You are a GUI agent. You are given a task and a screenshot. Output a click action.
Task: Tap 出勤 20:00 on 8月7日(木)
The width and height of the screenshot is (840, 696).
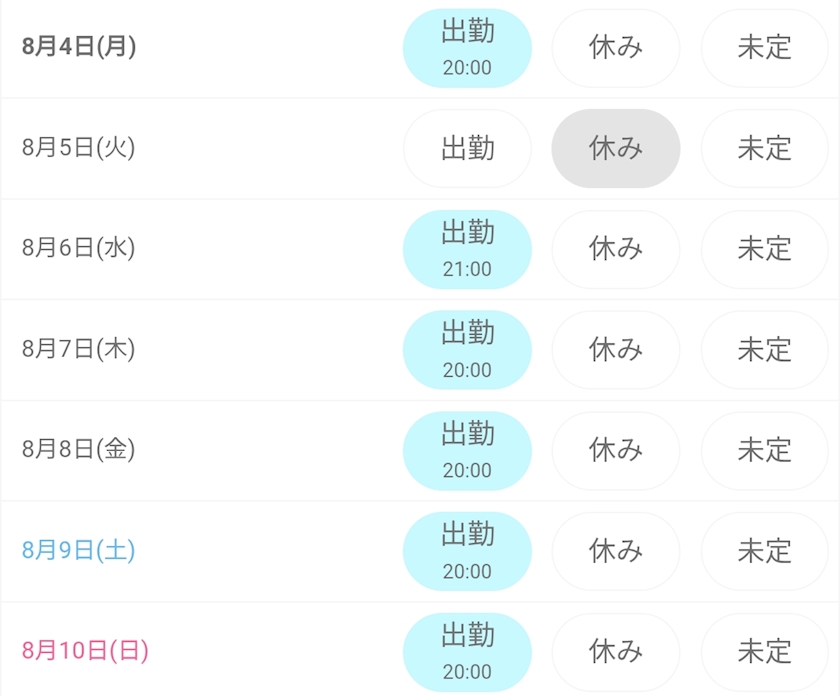coord(467,350)
